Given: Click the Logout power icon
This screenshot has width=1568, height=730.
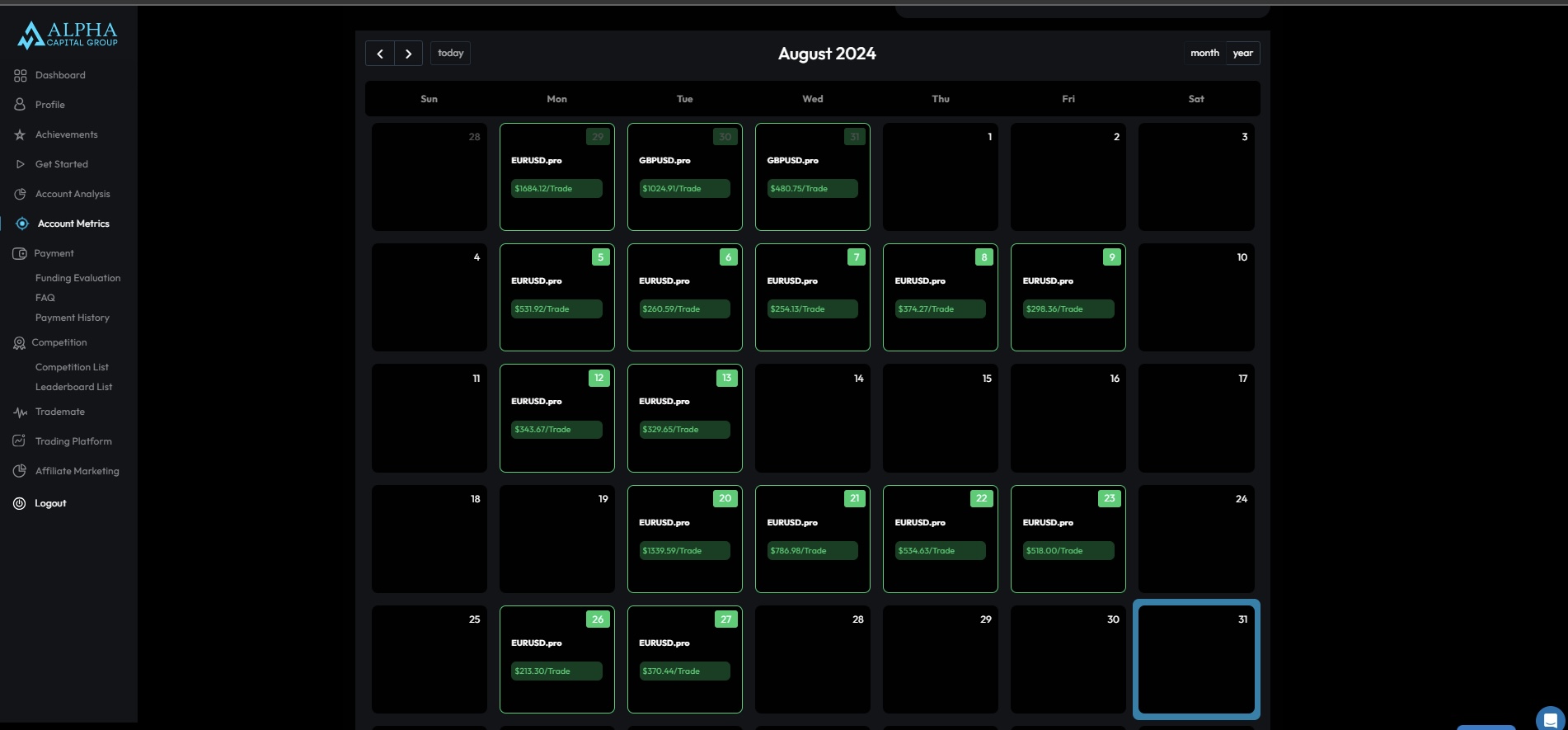Looking at the screenshot, I should 20,503.
